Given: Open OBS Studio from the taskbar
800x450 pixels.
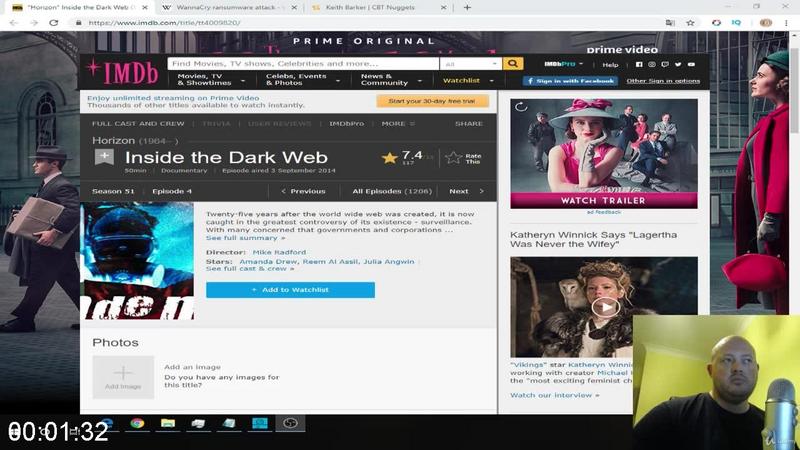Looking at the screenshot, I should [290, 423].
